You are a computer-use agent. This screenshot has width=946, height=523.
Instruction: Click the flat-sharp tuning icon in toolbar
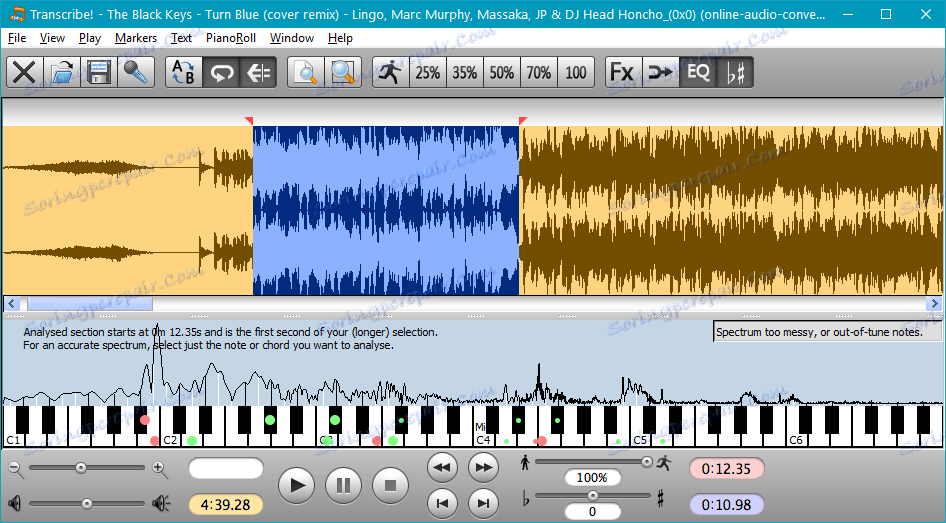point(735,72)
